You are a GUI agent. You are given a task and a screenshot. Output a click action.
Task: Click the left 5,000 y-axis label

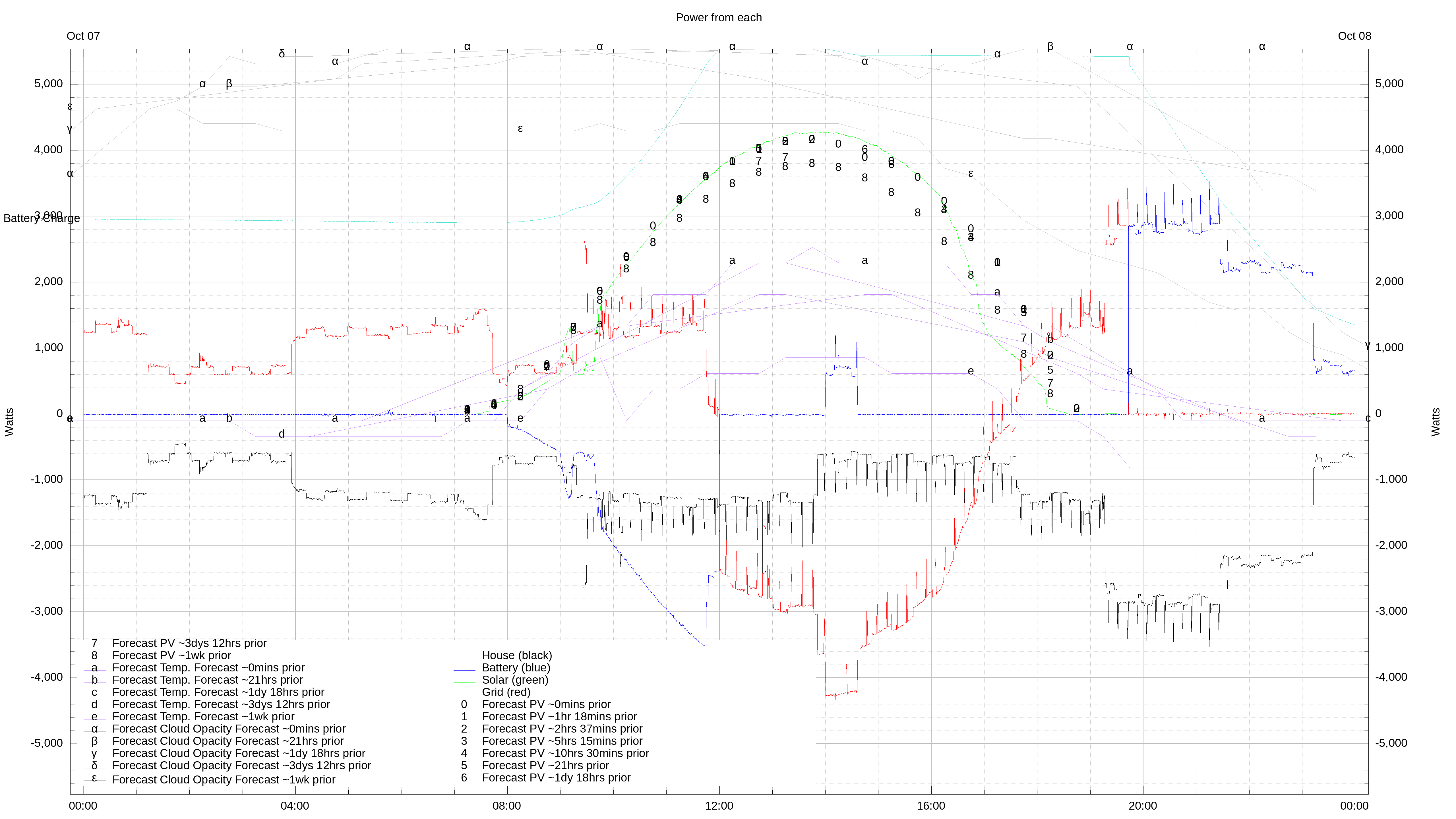pos(49,84)
